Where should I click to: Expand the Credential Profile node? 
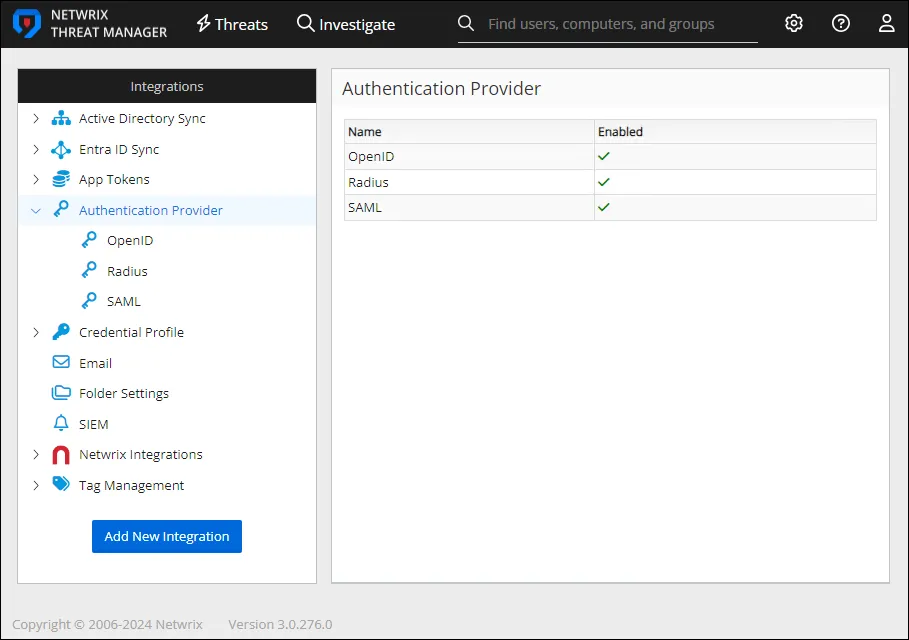36,332
